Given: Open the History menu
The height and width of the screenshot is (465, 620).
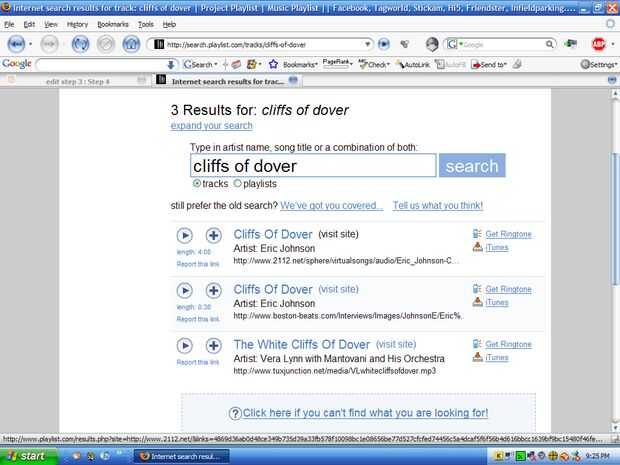Looking at the screenshot, I should (x=78, y=24).
